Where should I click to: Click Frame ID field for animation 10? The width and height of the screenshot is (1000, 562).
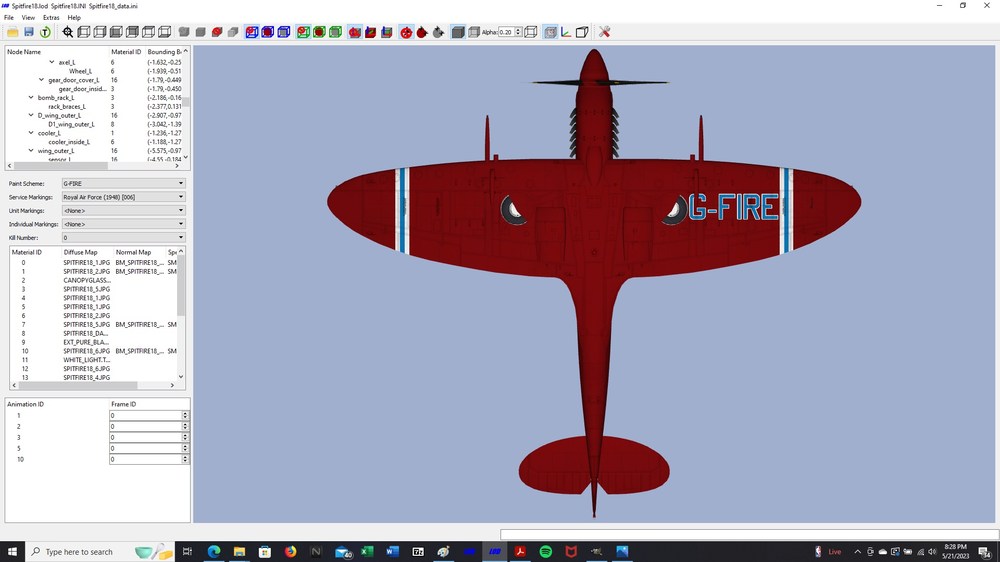pos(146,459)
